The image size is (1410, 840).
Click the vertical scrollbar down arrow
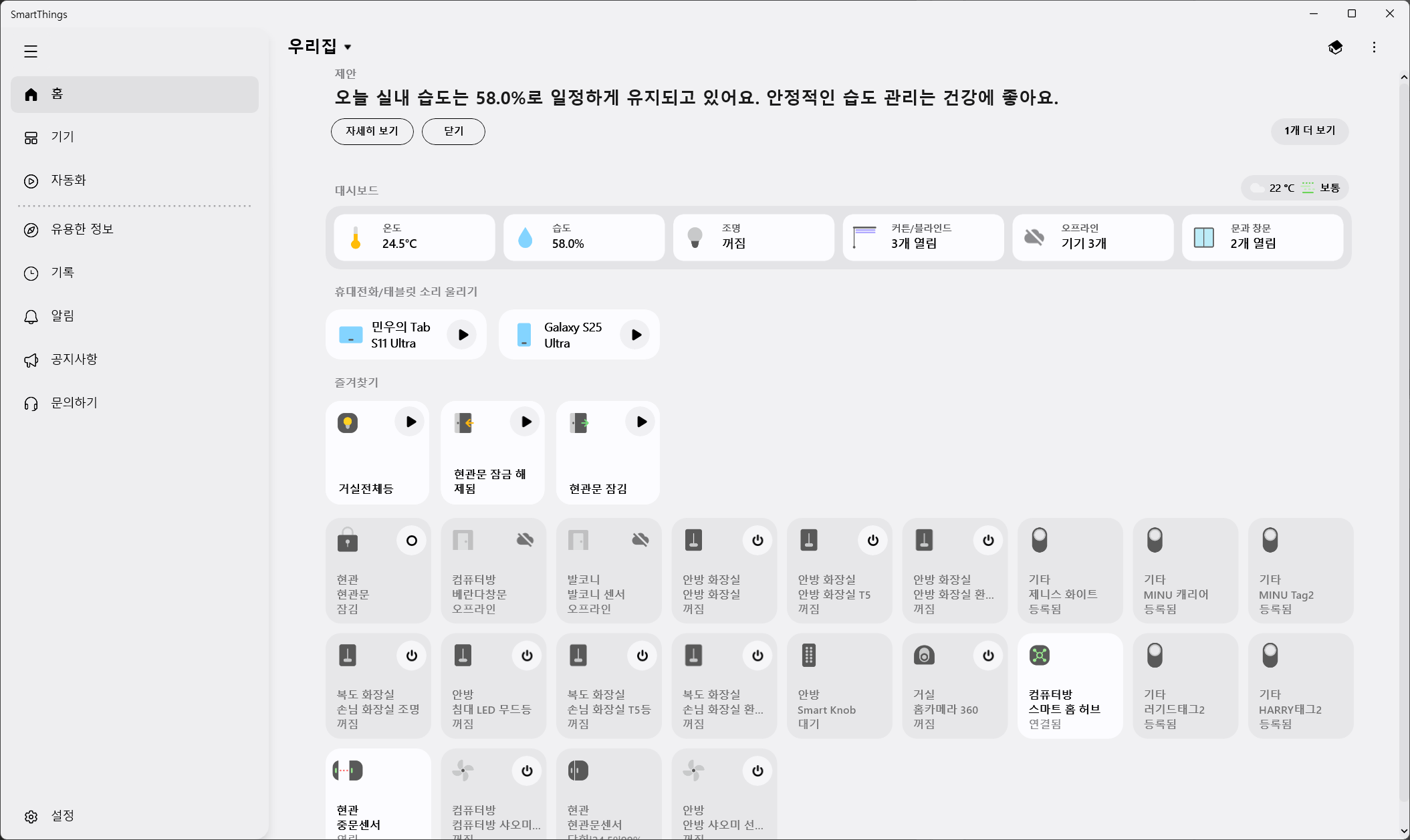[x=1403, y=831]
